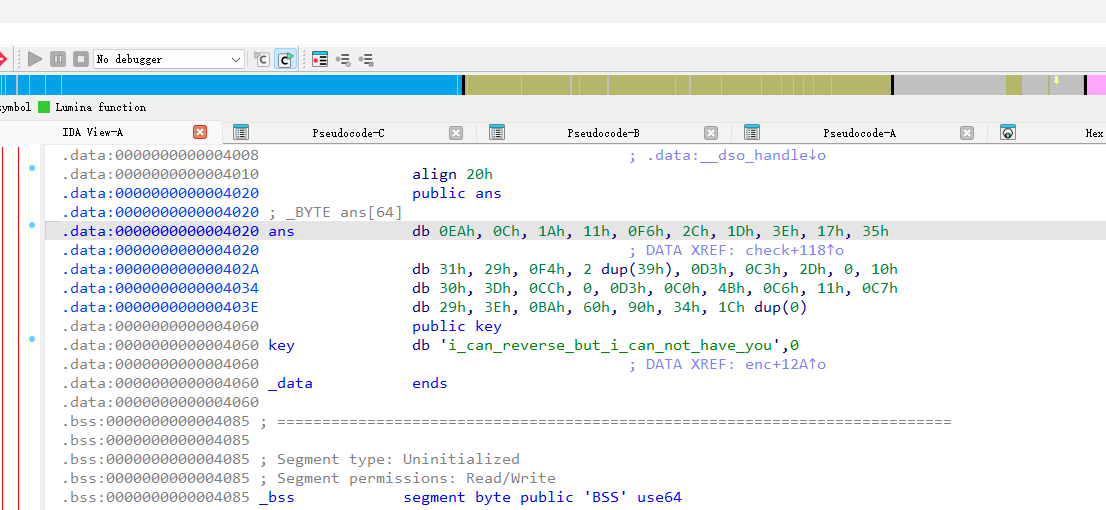The width and height of the screenshot is (1106, 510).
Task: Click the blue region of navigation band
Action: click(230, 85)
